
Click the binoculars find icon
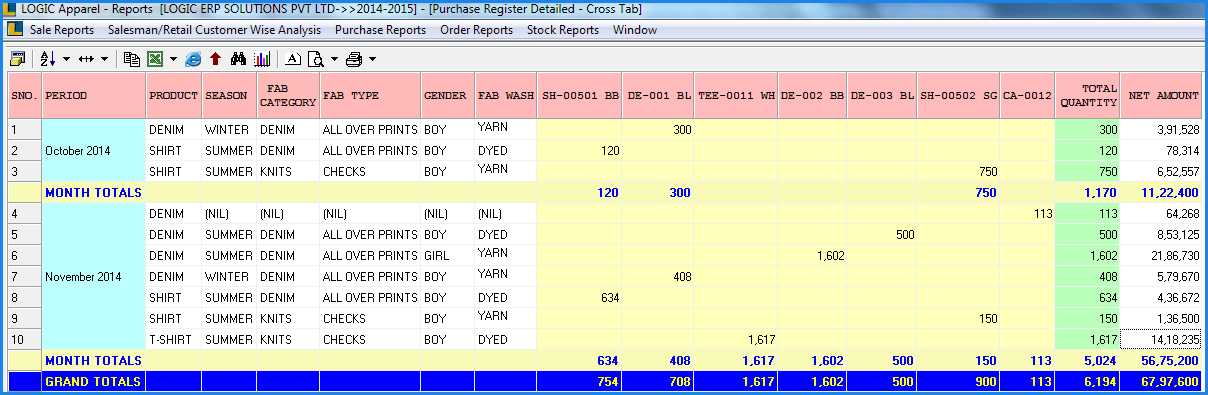tap(238, 59)
